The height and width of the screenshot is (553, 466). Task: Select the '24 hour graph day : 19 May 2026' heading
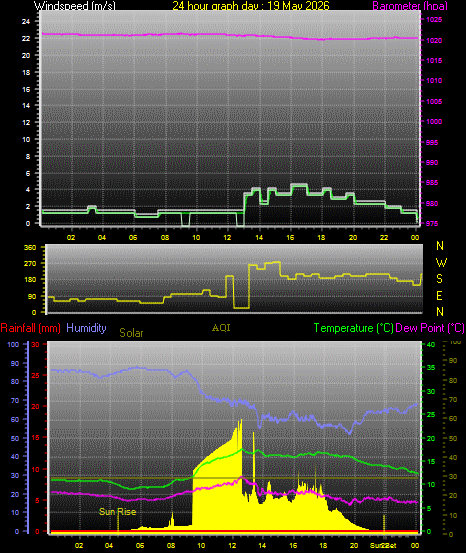[x=251, y=6]
